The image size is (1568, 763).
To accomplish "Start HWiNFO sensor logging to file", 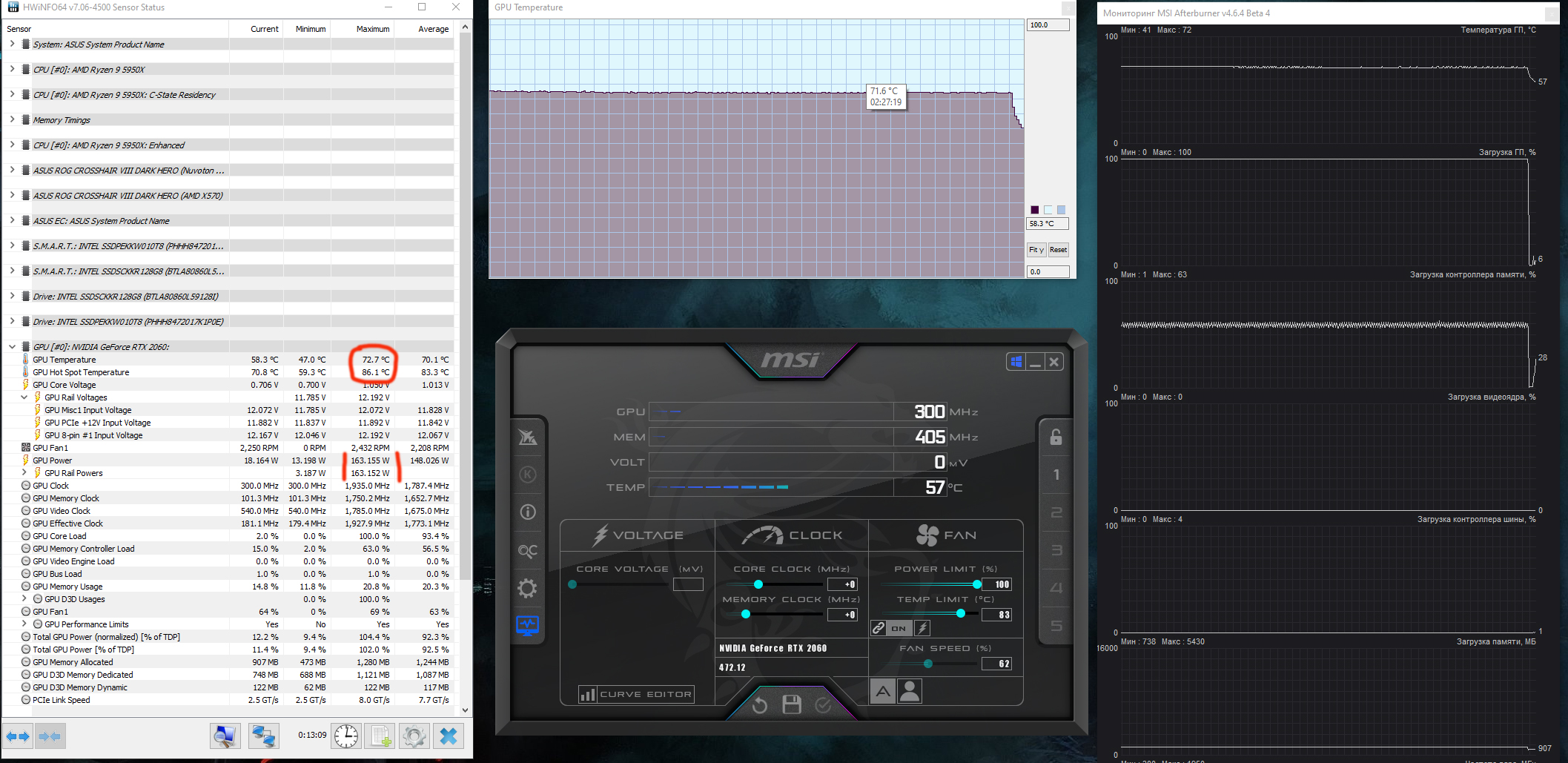I will click(380, 736).
